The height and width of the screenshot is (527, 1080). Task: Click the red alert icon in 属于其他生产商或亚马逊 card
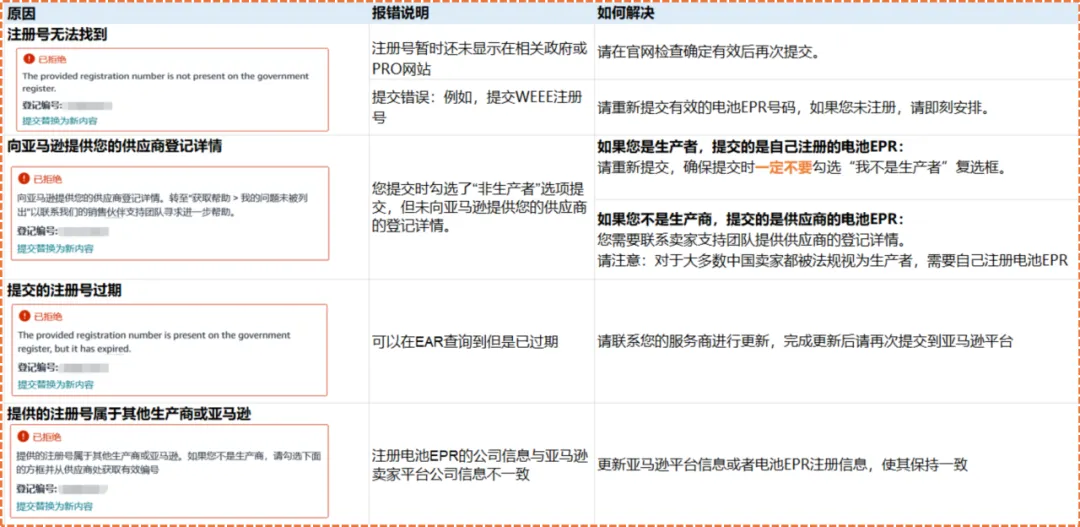pos(23,437)
